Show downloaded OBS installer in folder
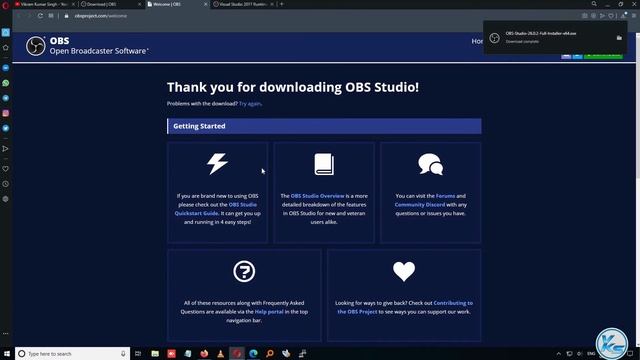640x360 pixels. (x=619, y=38)
